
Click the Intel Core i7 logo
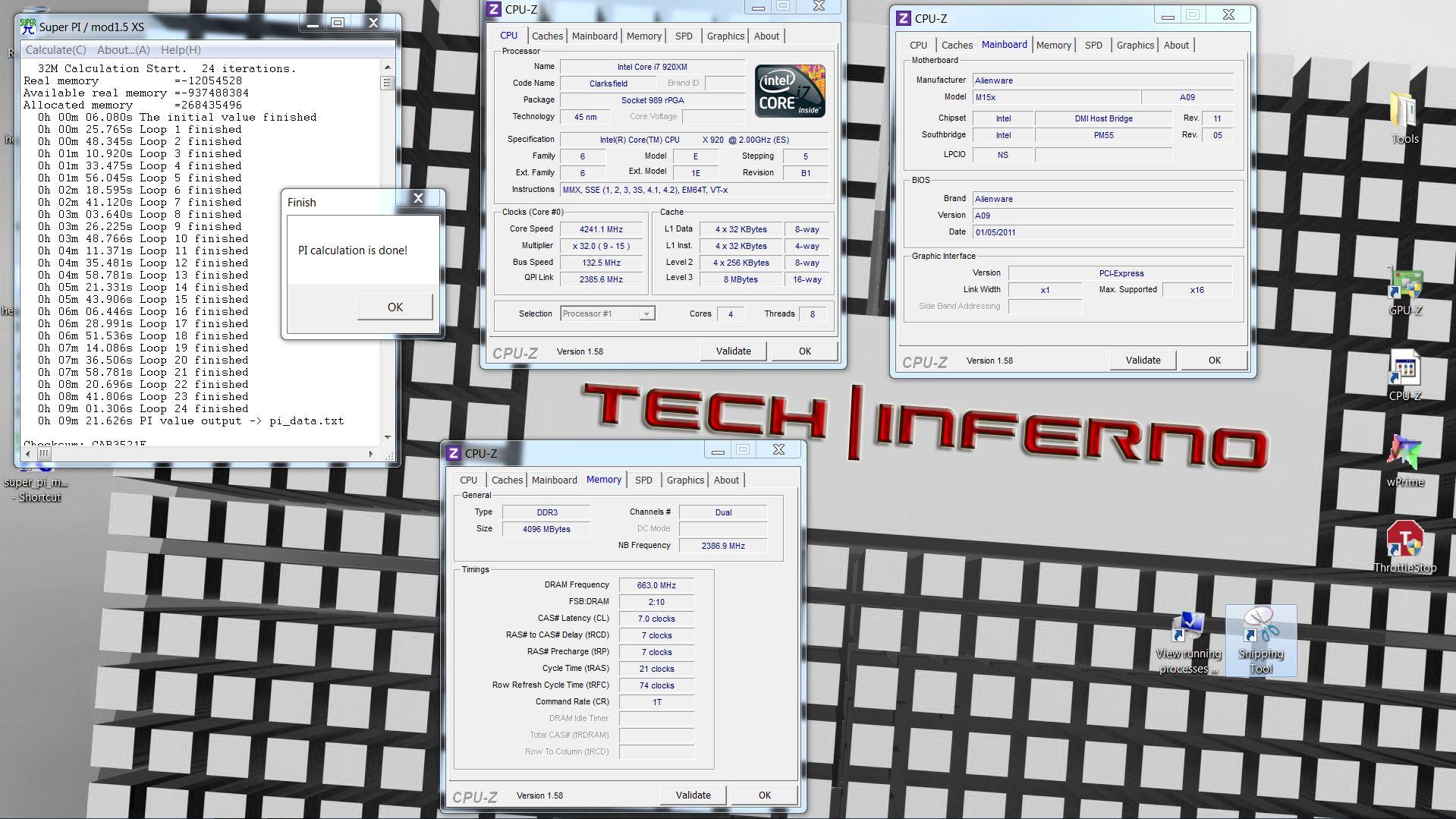tap(790, 90)
